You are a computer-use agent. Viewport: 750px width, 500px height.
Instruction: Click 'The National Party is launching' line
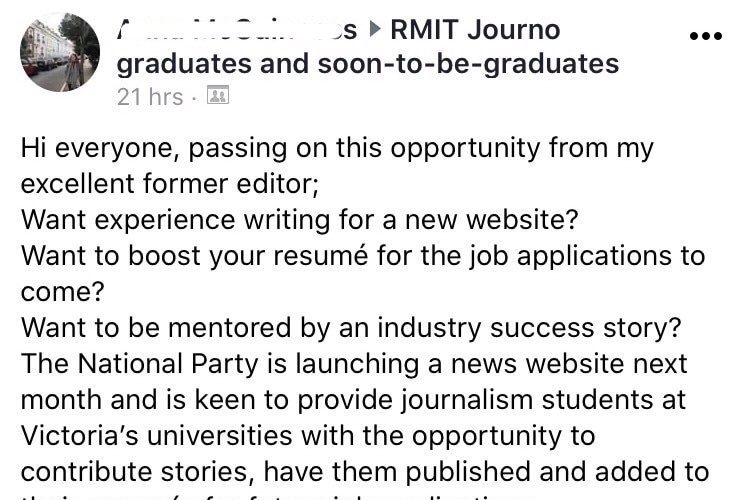[354, 364]
